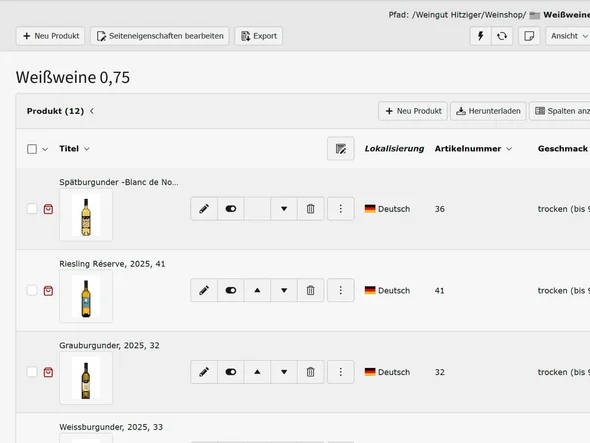Click the Lokalisierung column header
Image resolution: width=590 pixels, height=443 pixels.
[x=394, y=149]
